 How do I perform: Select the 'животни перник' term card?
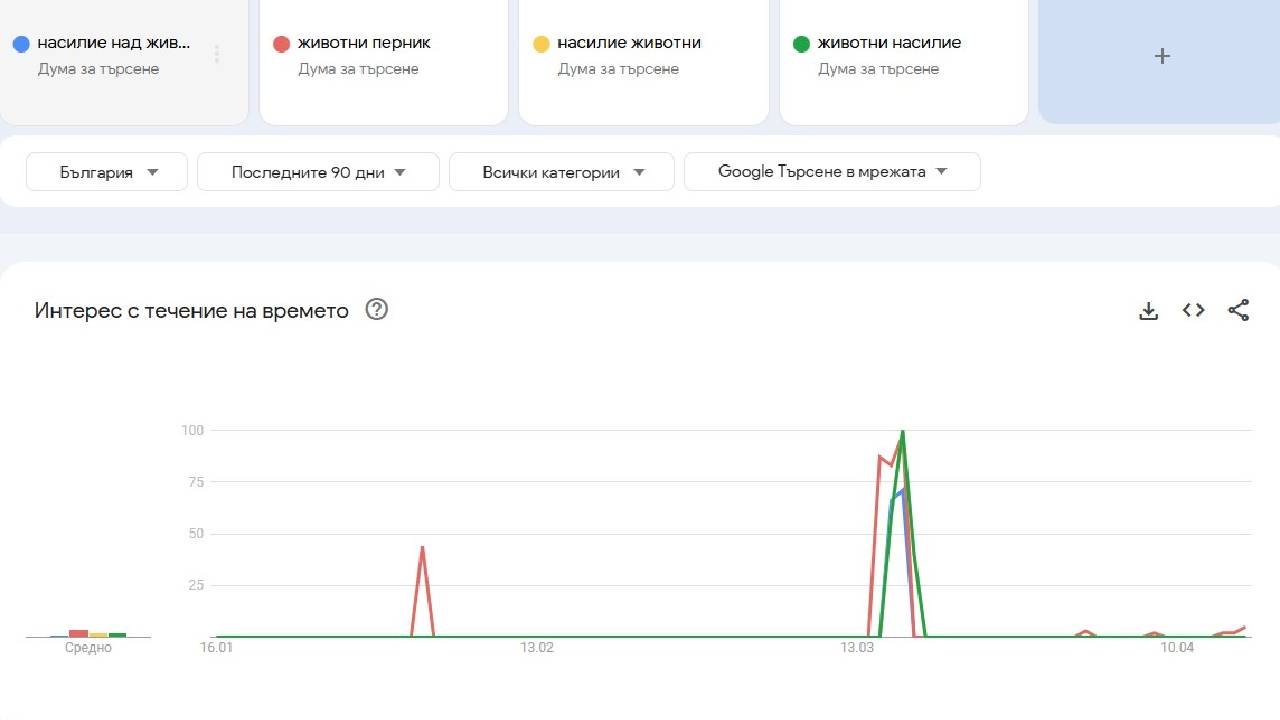tap(383, 60)
